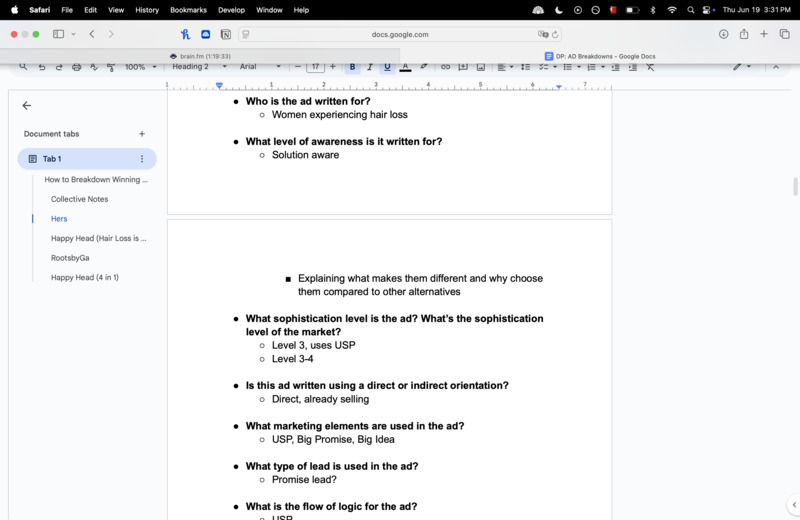Toggle bold formatting
The height and width of the screenshot is (520, 800).
(352, 67)
